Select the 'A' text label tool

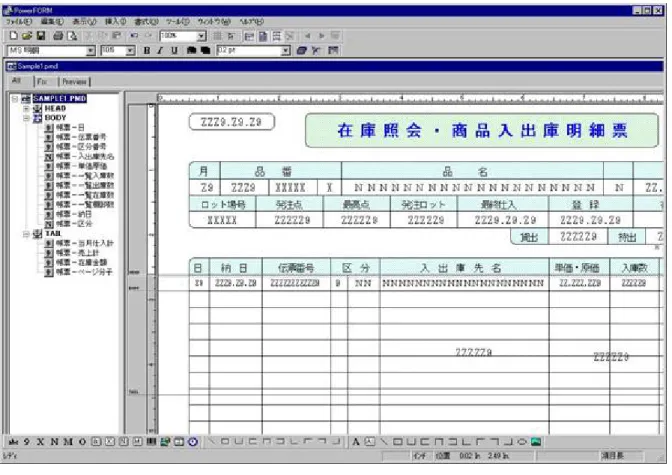[356, 442]
